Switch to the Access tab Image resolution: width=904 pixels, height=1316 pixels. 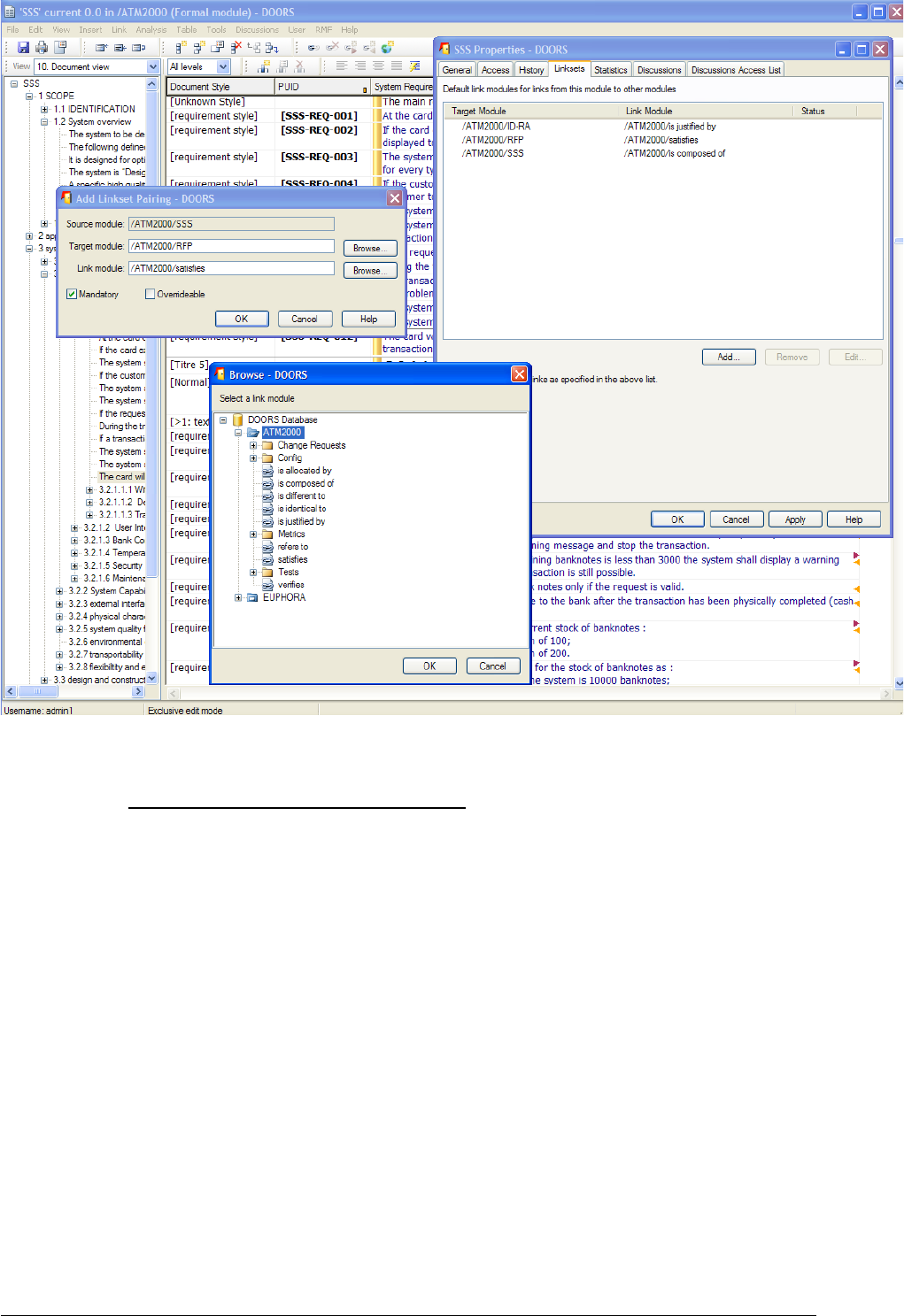click(495, 70)
